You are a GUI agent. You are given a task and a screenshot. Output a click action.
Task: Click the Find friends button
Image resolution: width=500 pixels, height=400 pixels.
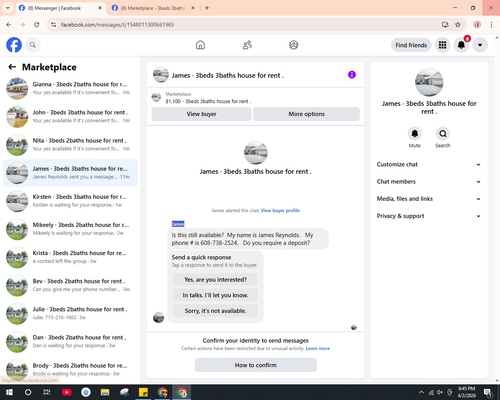tap(411, 45)
